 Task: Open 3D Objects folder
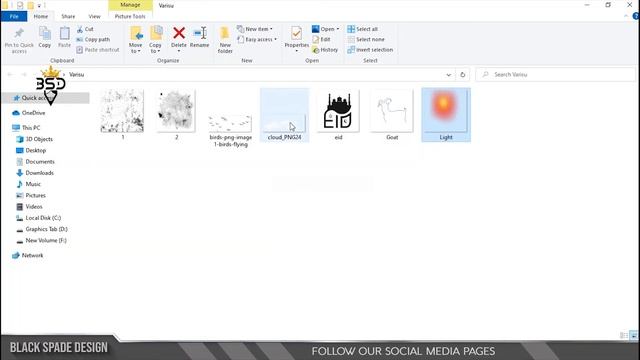pyautogui.click(x=35, y=139)
